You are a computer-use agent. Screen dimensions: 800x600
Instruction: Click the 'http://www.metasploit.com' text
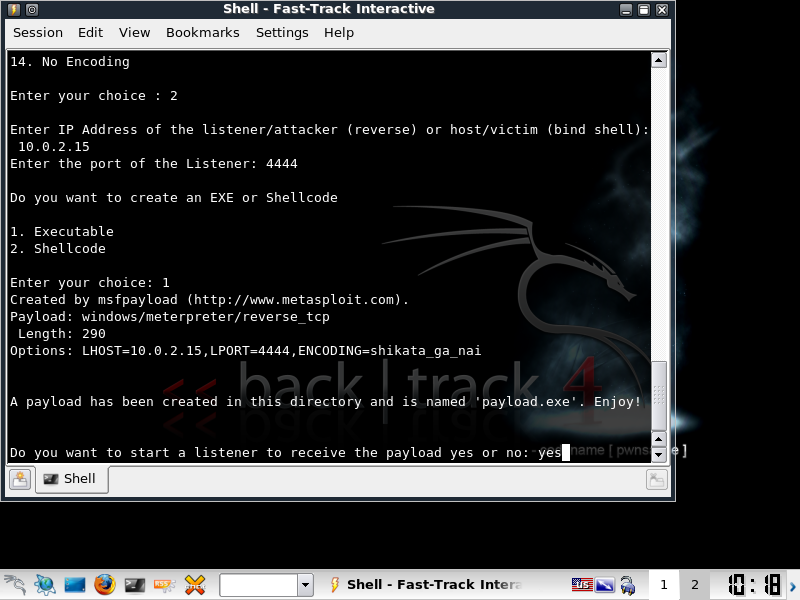coord(294,300)
